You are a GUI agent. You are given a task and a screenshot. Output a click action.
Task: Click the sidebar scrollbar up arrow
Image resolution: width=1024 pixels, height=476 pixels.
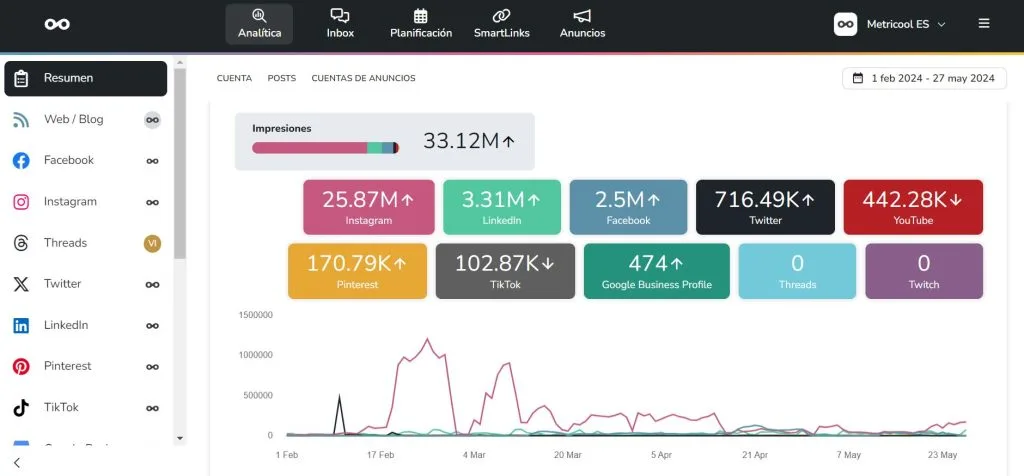pos(180,63)
